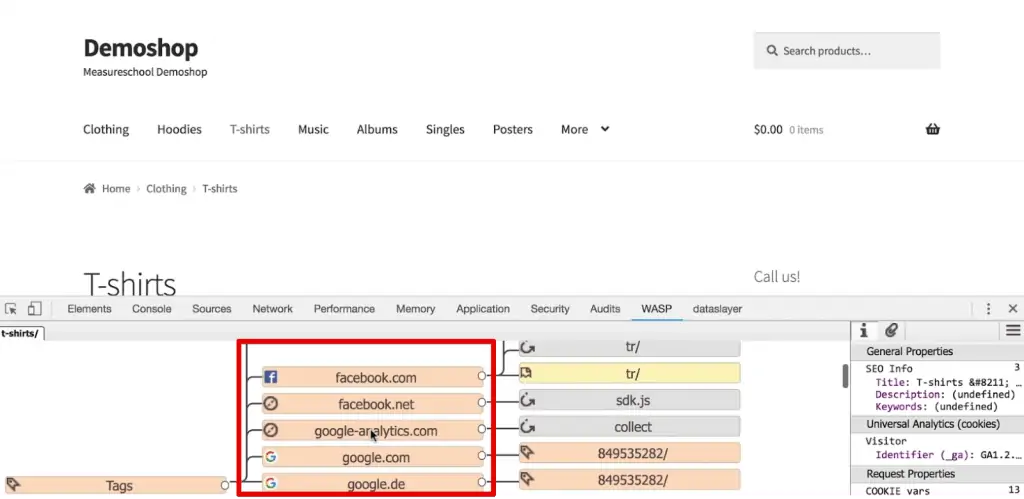Expand the facebook.net node connector circle
This screenshot has height=499, width=1024.
(x=481, y=403)
